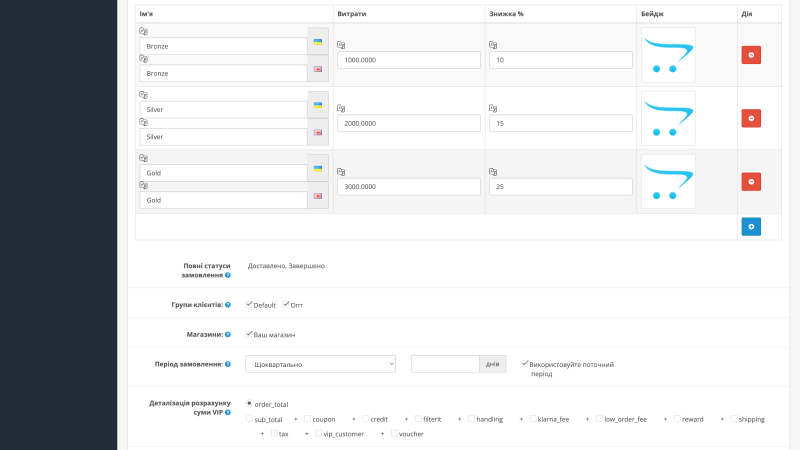Enable the klarna_fee checkbox
The width and height of the screenshot is (800, 450).
point(533,418)
